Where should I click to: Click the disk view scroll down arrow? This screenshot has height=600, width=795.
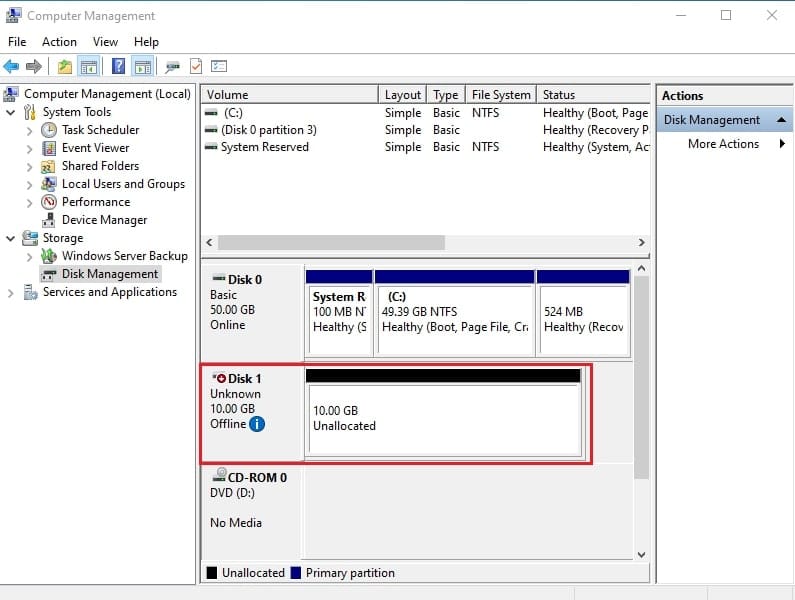pyautogui.click(x=641, y=554)
